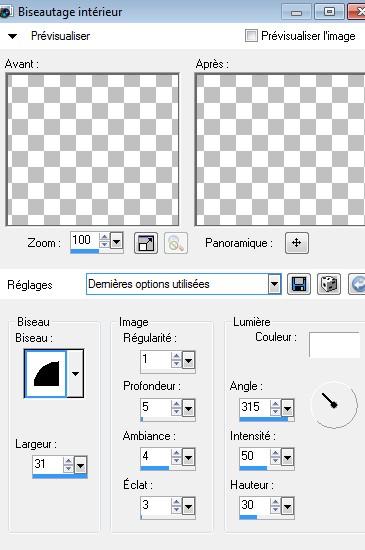Open the Profondeur dropdown arrow
This screenshot has height=550, width=365.
(188, 409)
